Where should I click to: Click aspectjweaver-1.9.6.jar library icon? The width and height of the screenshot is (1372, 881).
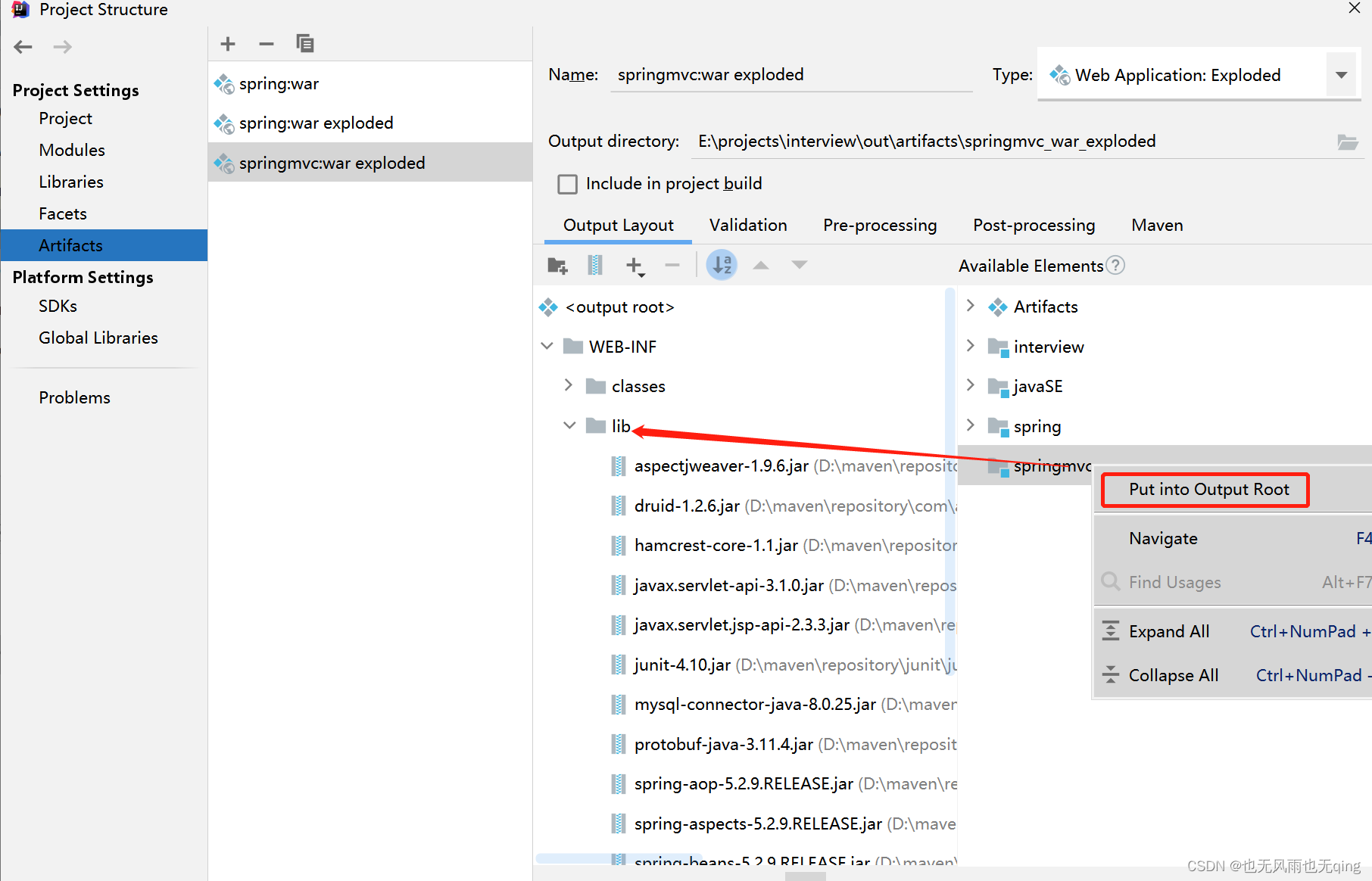click(619, 466)
